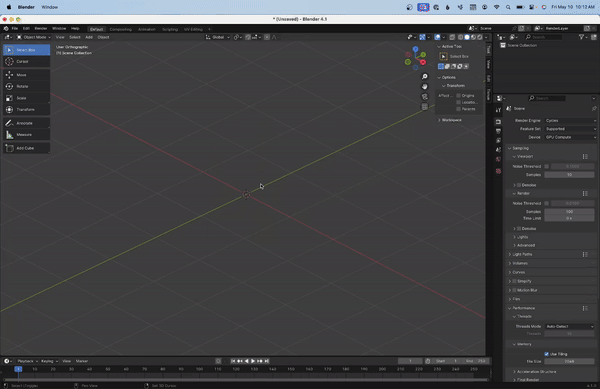The image size is (600, 389).
Task: Enable the Viewport Denoise checkbox
Action: click(519, 185)
